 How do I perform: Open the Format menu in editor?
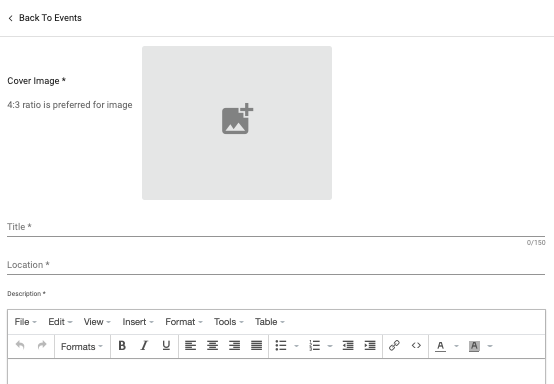click(x=184, y=322)
